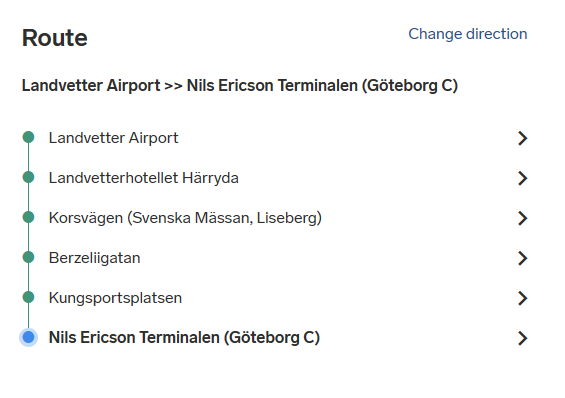Choose the Landvetterhotellet Härryda stop

[143, 178]
